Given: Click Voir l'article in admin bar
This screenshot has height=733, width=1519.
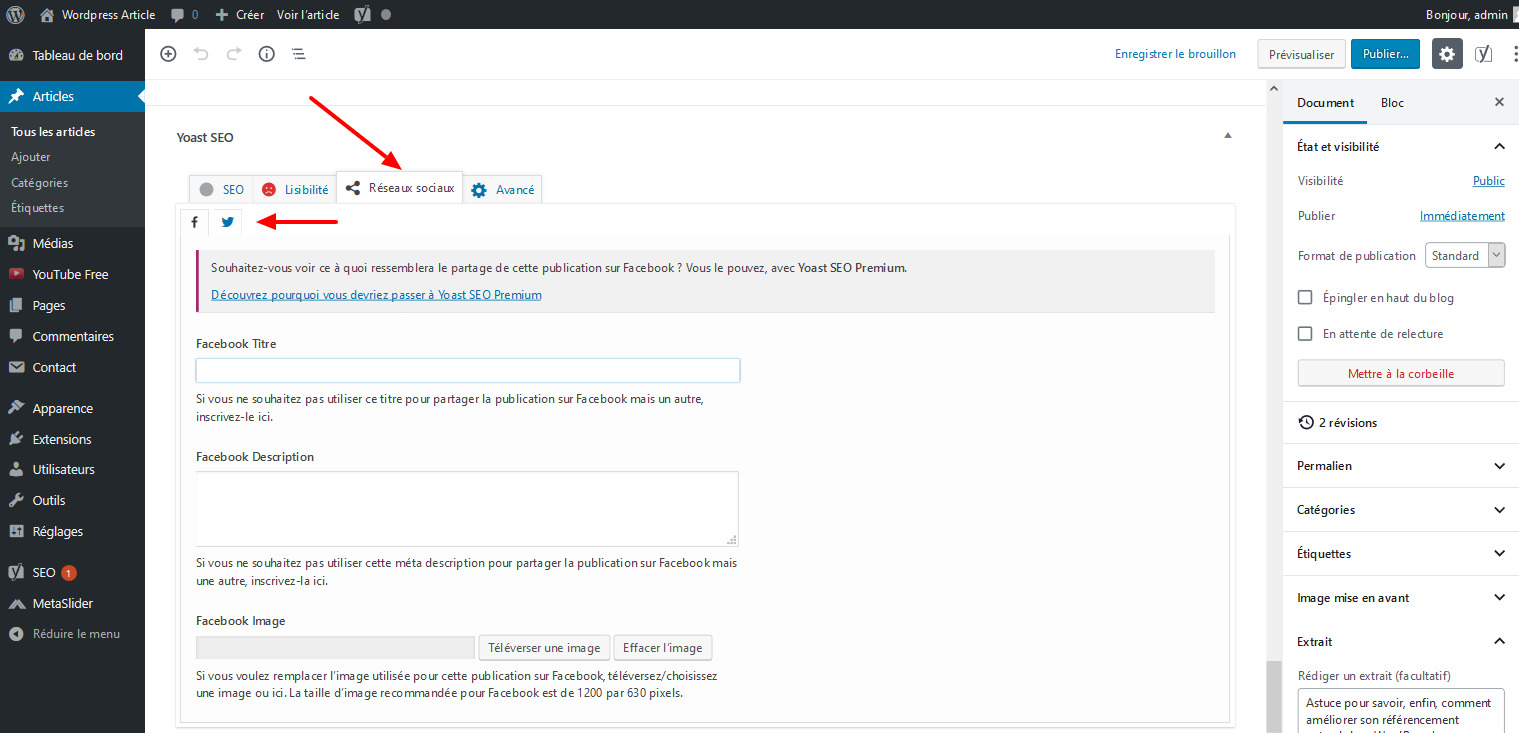Looking at the screenshot, I should [x=308, y=15].
